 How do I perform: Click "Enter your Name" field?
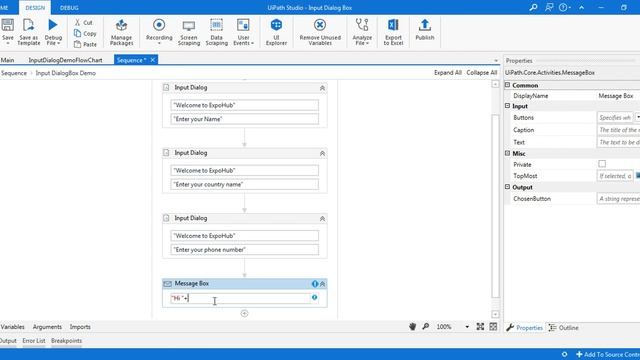pyautogui.click(x=244, y=119)
